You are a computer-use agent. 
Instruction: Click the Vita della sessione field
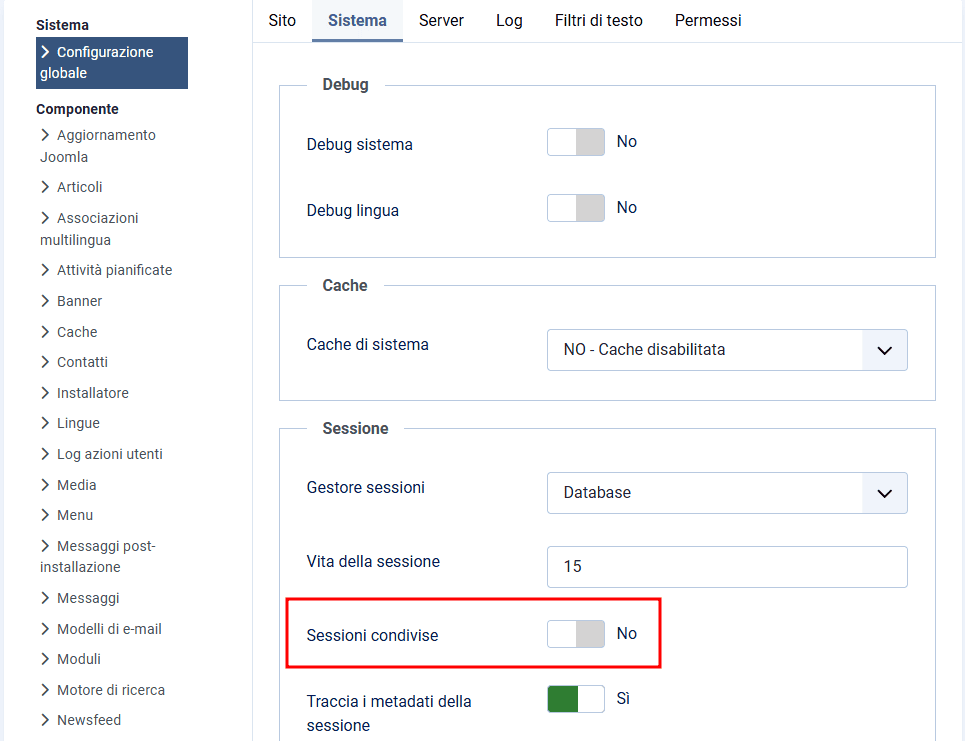[727, 566]
